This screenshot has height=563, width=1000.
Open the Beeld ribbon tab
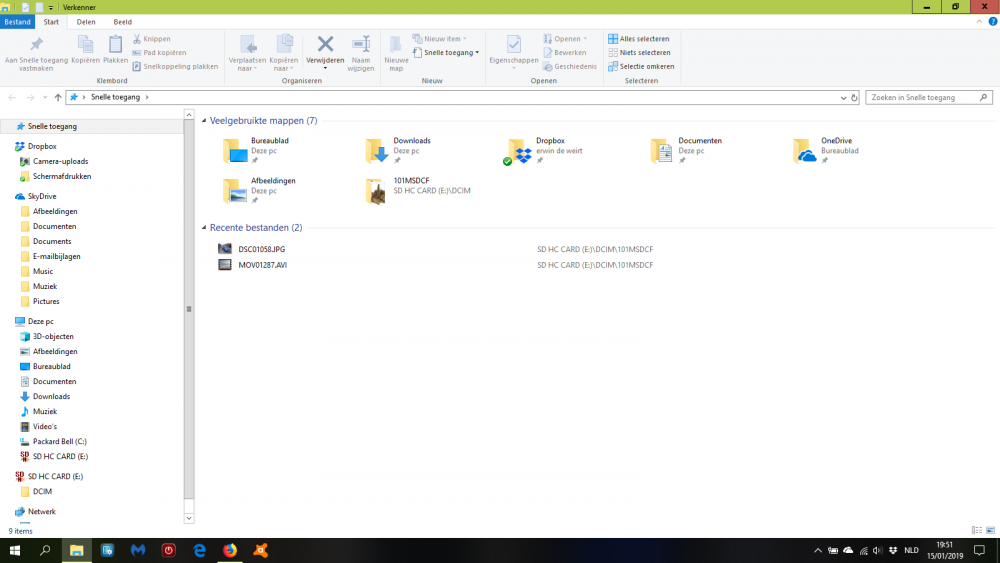click(123, 21)
